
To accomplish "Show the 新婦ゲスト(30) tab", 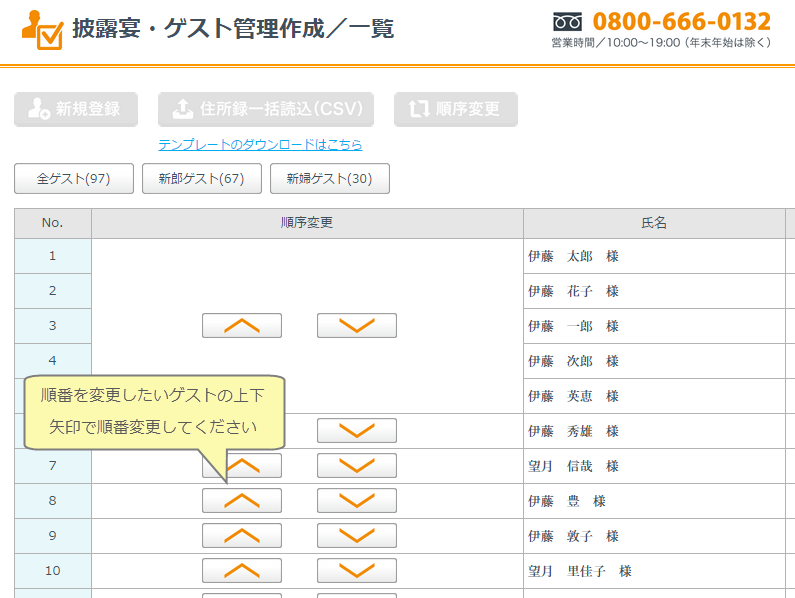I will click(329, 179).
